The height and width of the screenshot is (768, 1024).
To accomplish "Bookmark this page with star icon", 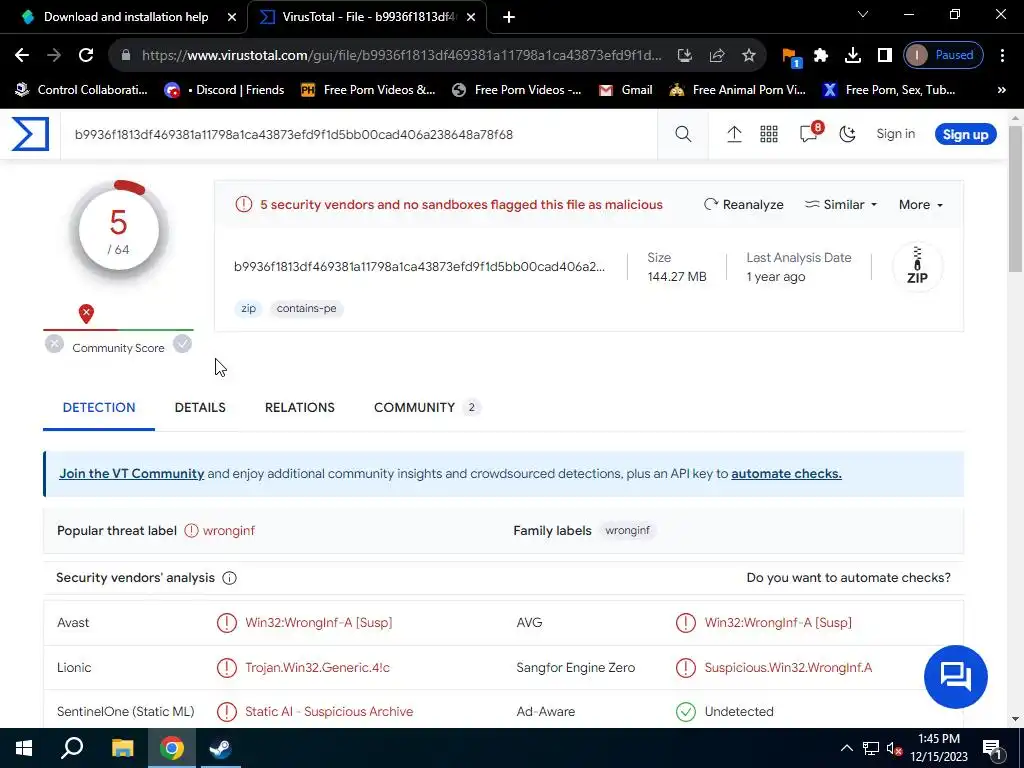I will (x=748, y=55).
